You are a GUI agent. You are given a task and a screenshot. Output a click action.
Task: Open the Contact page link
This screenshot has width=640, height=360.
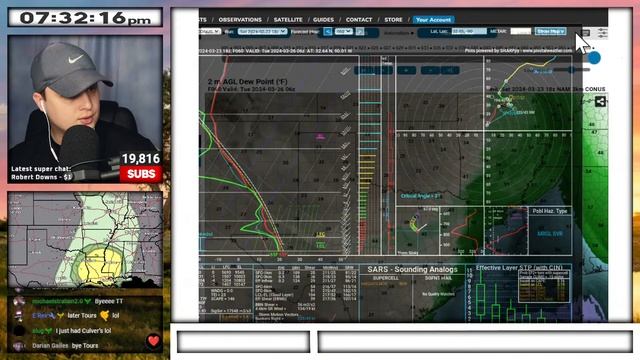coord(359,20)
